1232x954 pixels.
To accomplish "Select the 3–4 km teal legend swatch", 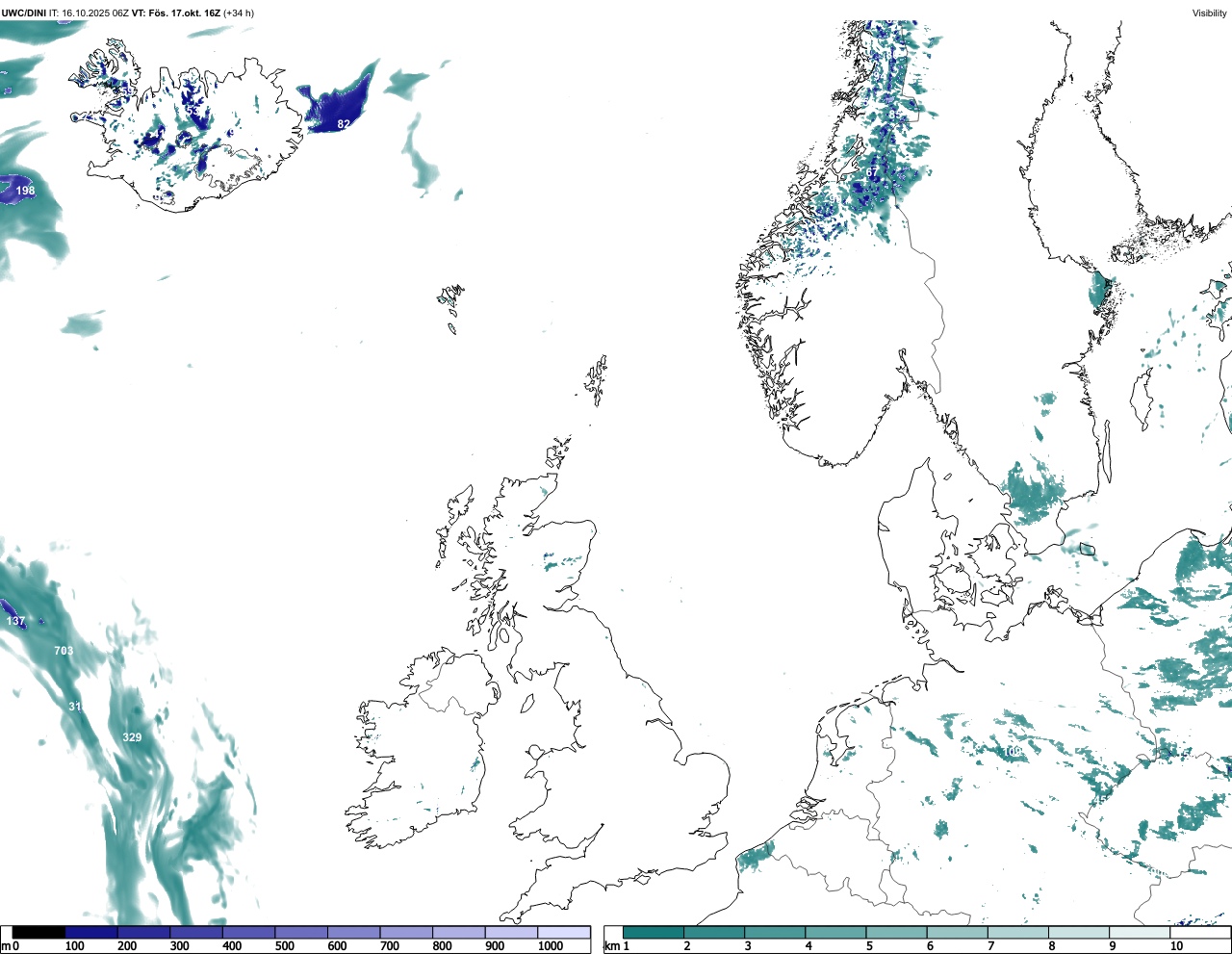I will (775, 932).
